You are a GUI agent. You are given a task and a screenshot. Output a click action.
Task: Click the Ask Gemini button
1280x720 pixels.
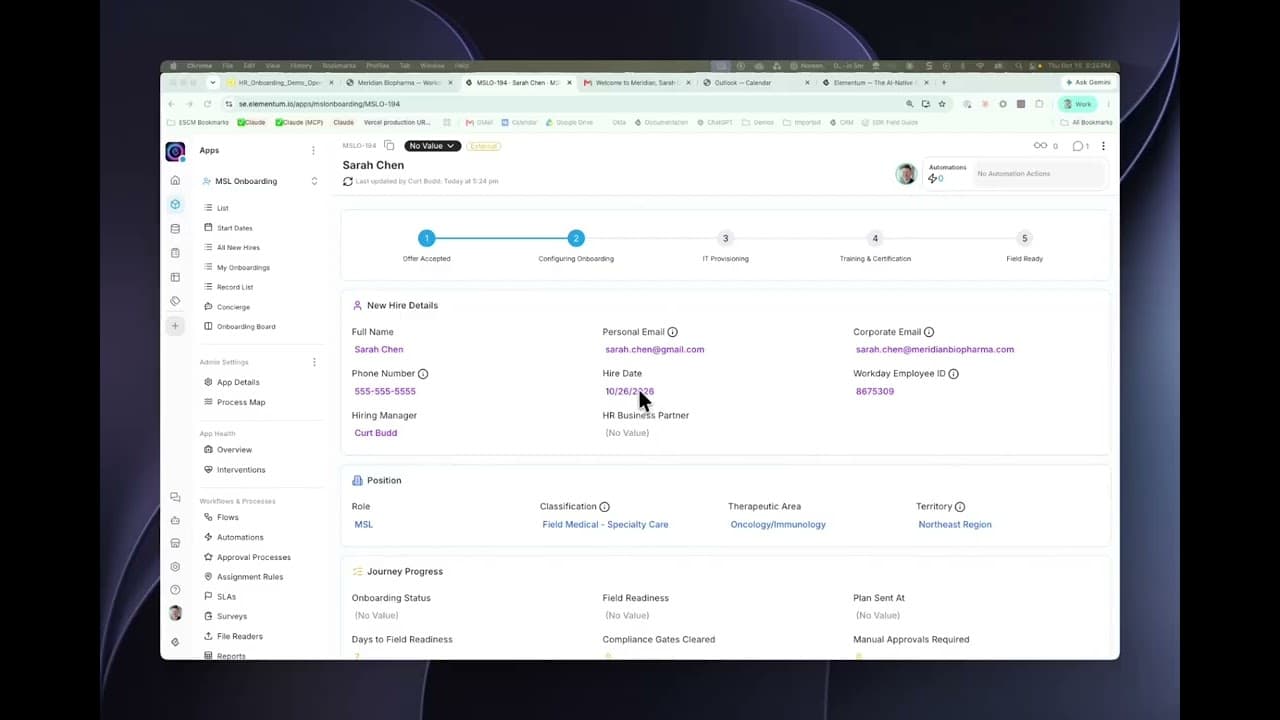pos(1088,83)
